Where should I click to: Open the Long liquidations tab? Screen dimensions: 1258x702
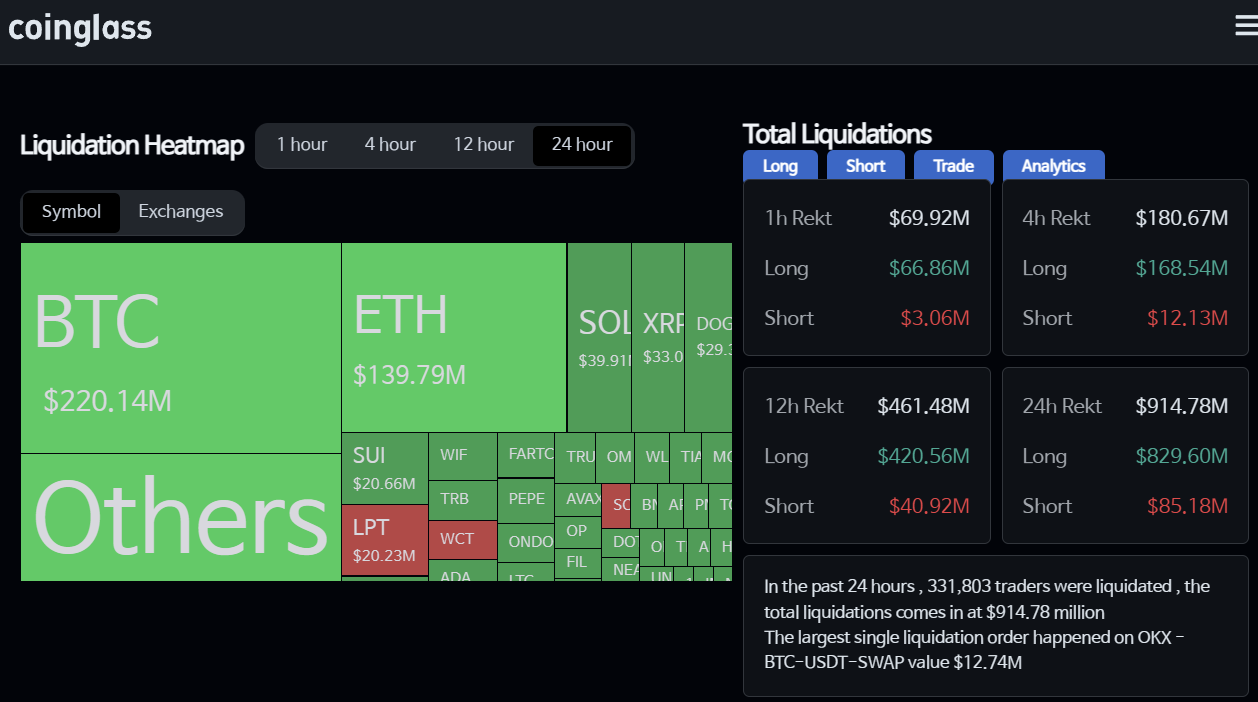pos(780,166)
